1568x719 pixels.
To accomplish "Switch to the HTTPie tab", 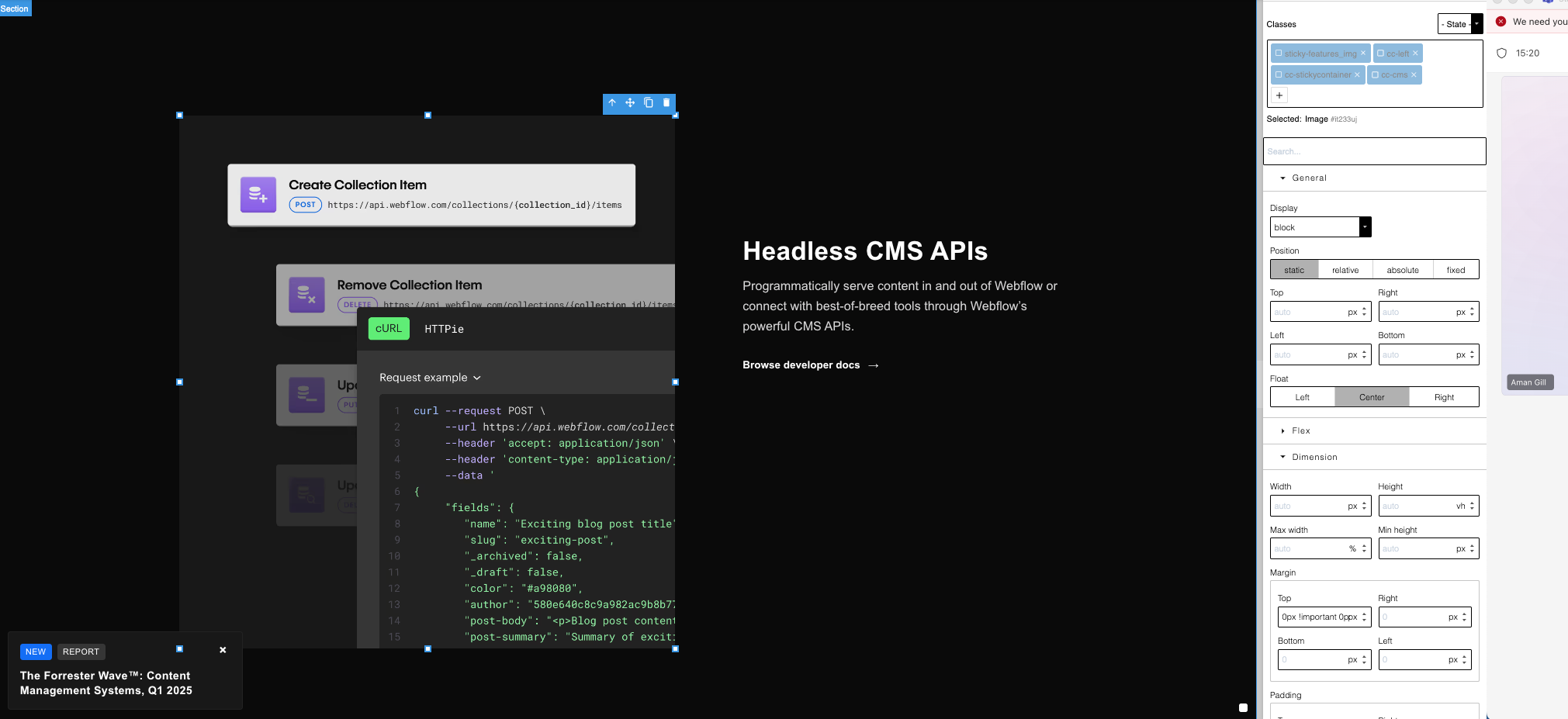I will pos(445,329).
